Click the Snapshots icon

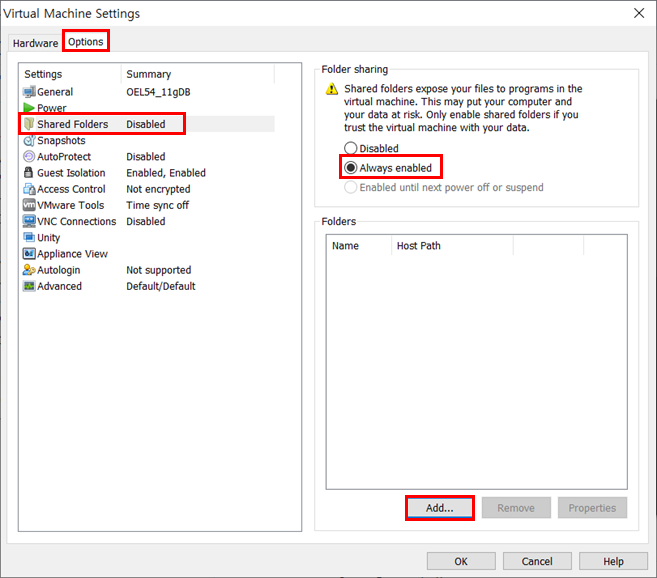29,140
